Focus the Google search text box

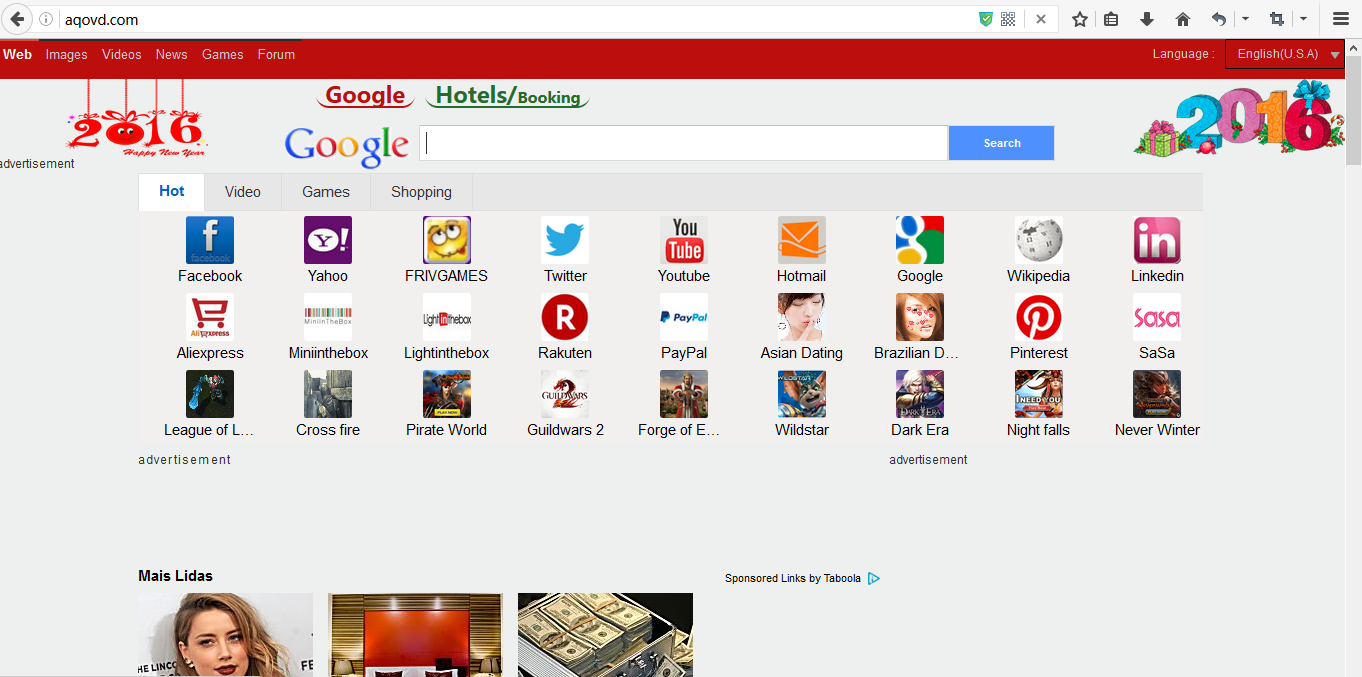tap(683, 143)
